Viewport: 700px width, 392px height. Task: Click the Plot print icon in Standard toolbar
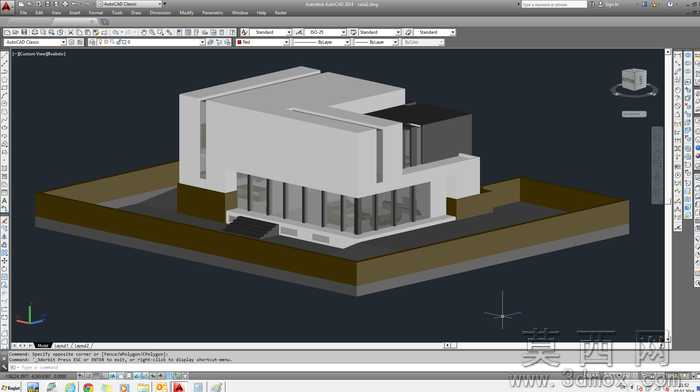tap(34, 32)
